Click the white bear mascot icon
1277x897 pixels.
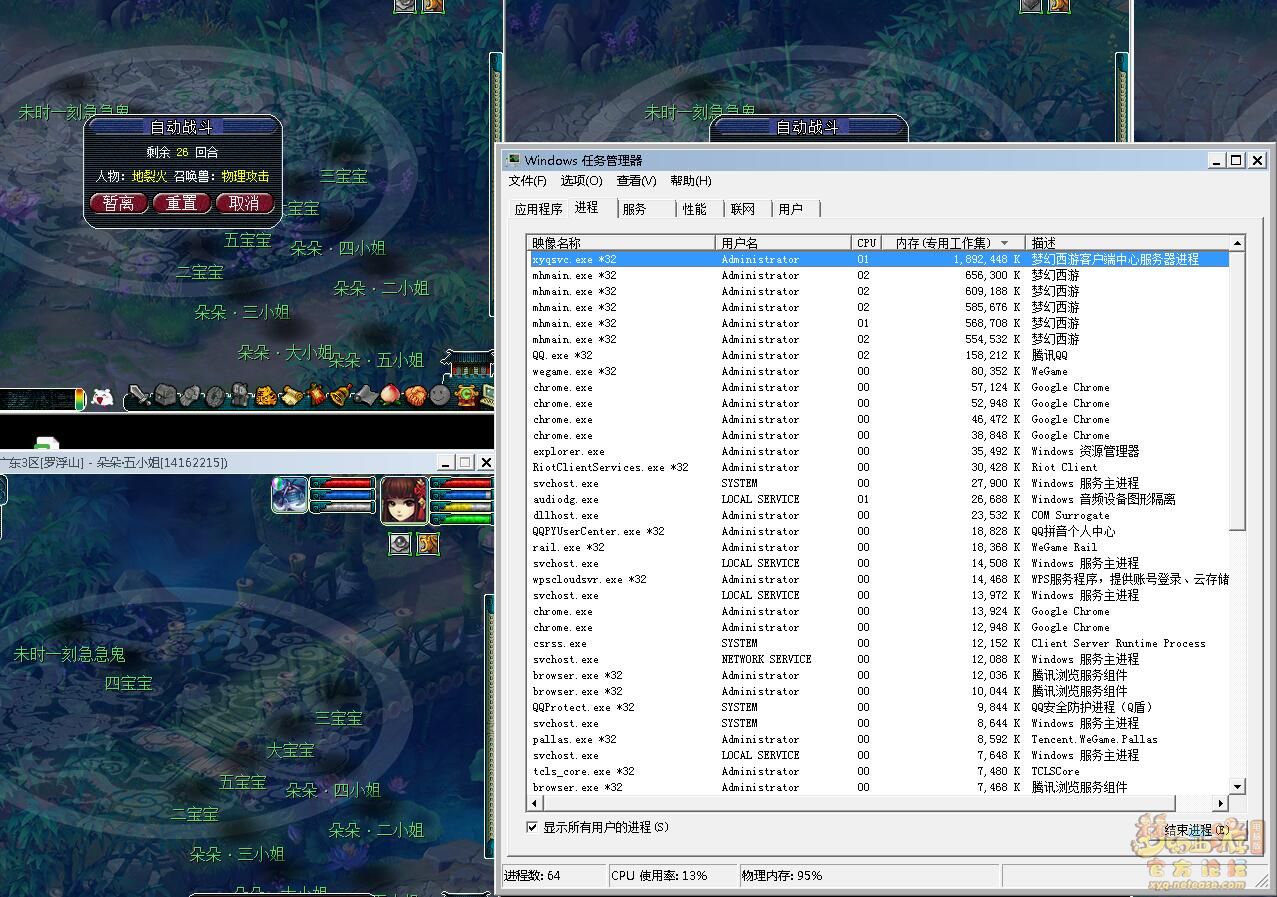point(102,397)
